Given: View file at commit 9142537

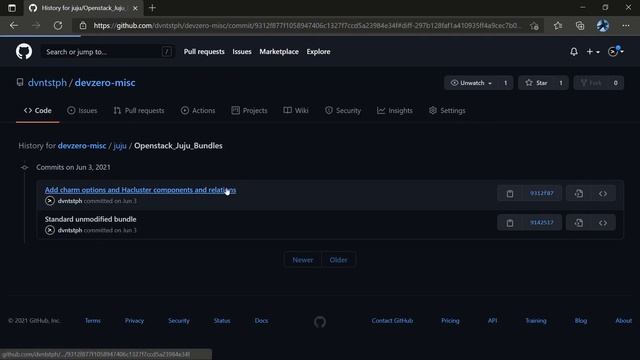Looking at the screenshot, I should point(578,223).
